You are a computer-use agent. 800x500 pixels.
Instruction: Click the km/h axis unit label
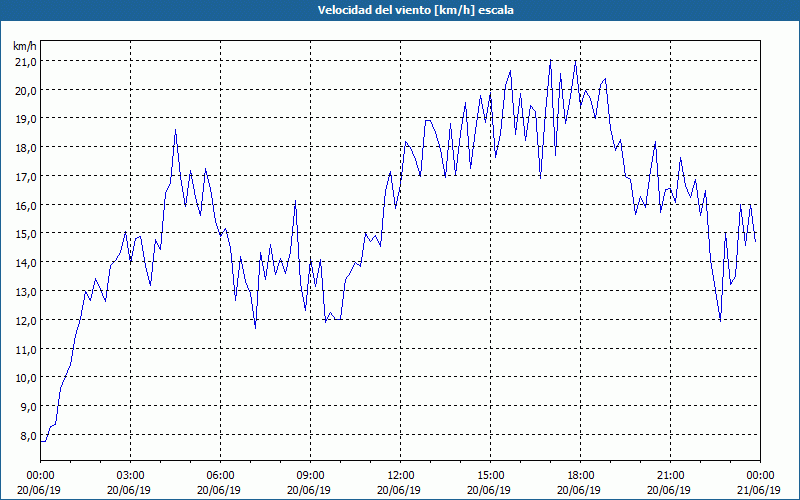[x=24, y=46]
